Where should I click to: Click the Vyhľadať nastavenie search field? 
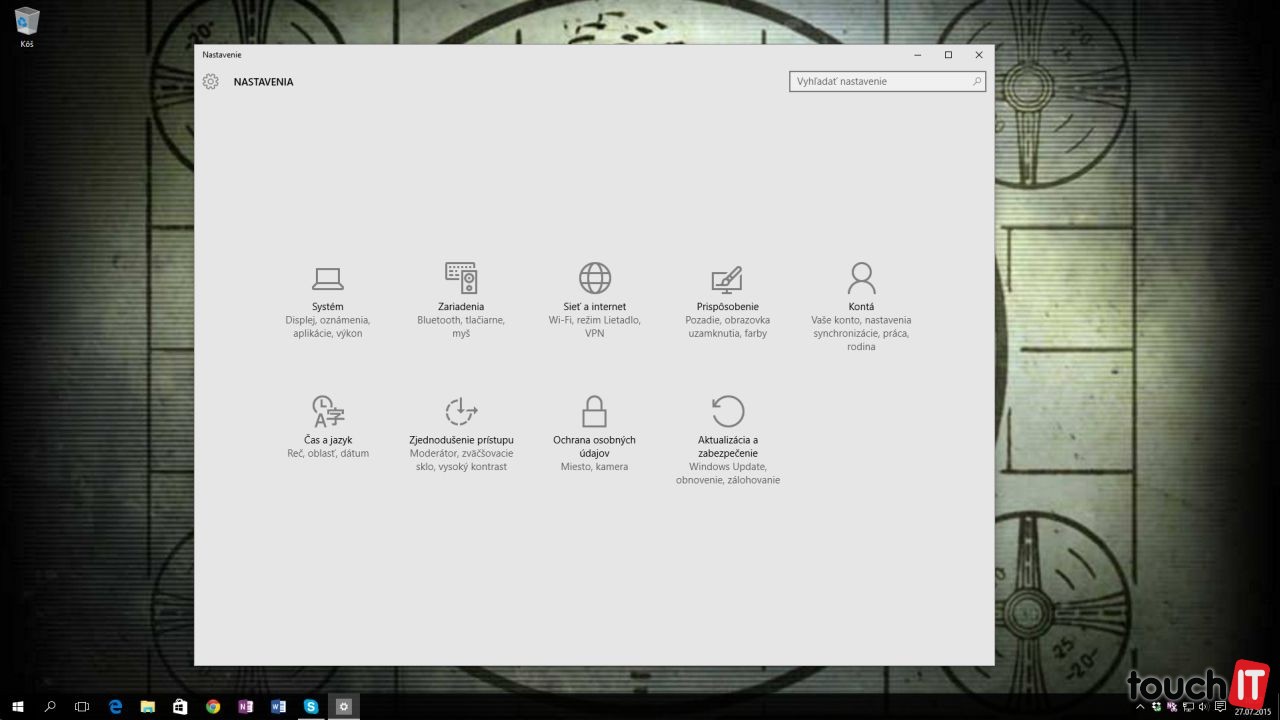(x=878, y=81)
